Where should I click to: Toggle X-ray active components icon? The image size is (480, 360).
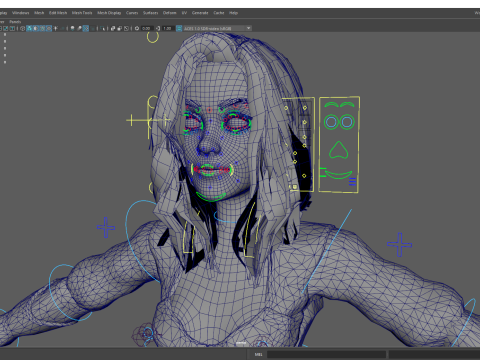click(120, 28)
